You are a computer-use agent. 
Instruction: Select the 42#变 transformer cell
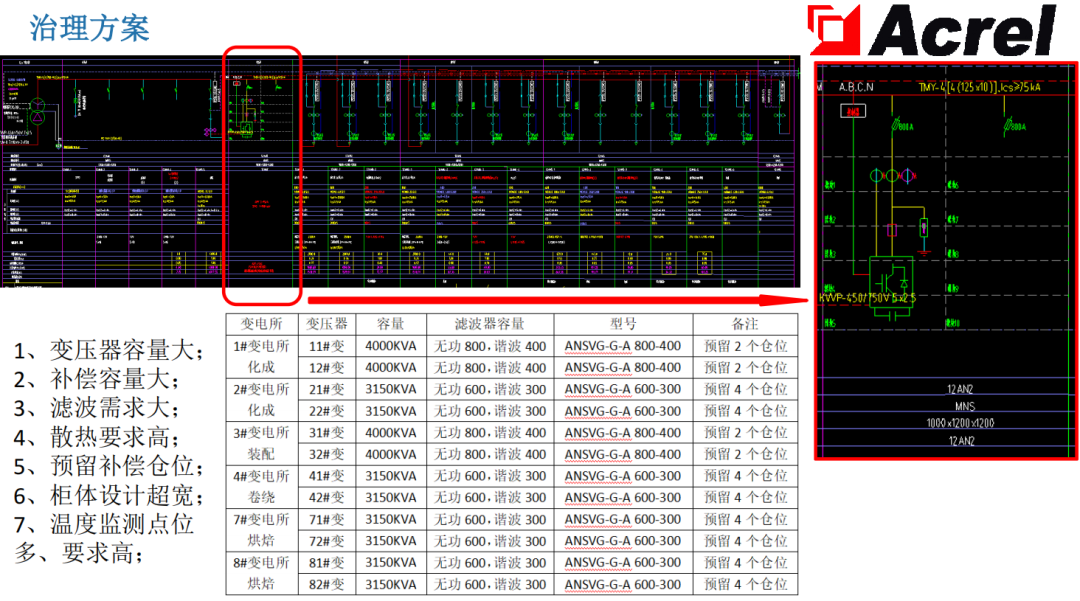(326, 497)
